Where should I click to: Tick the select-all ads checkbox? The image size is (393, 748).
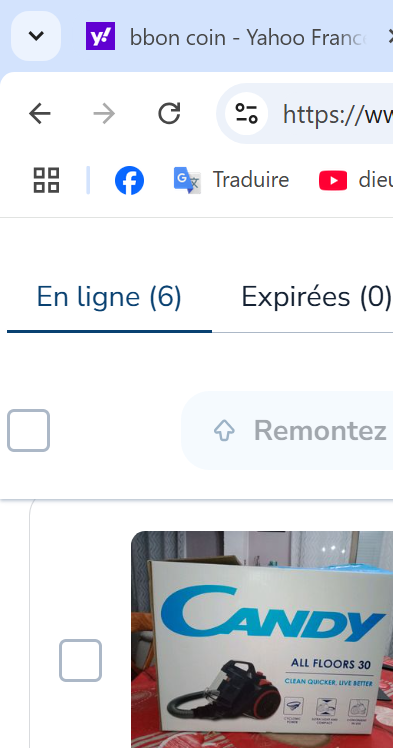click(29, 430)
